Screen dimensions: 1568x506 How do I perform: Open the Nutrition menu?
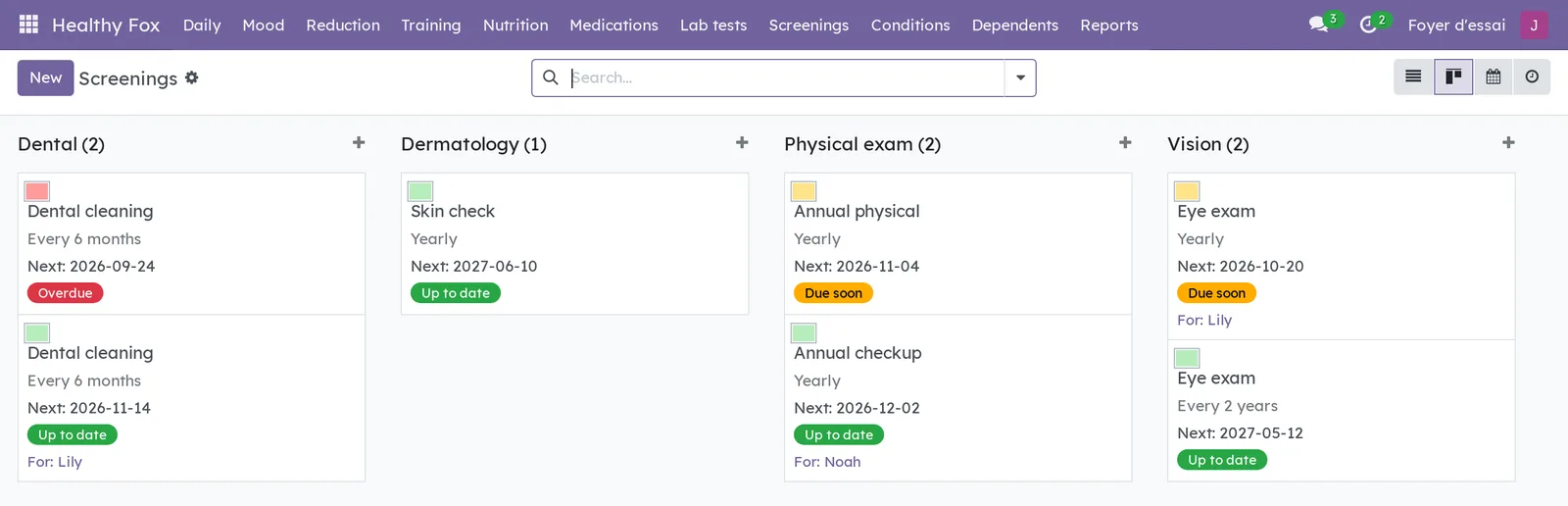tap(515, 25)
